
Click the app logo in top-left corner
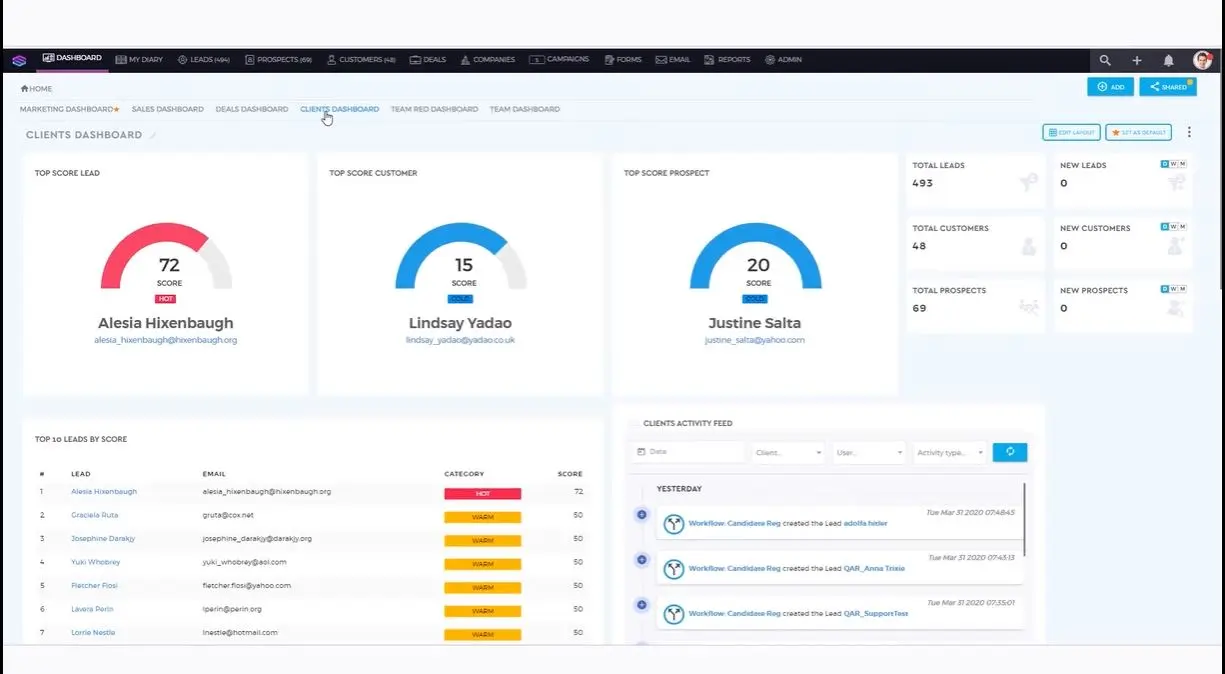(19, 60)
